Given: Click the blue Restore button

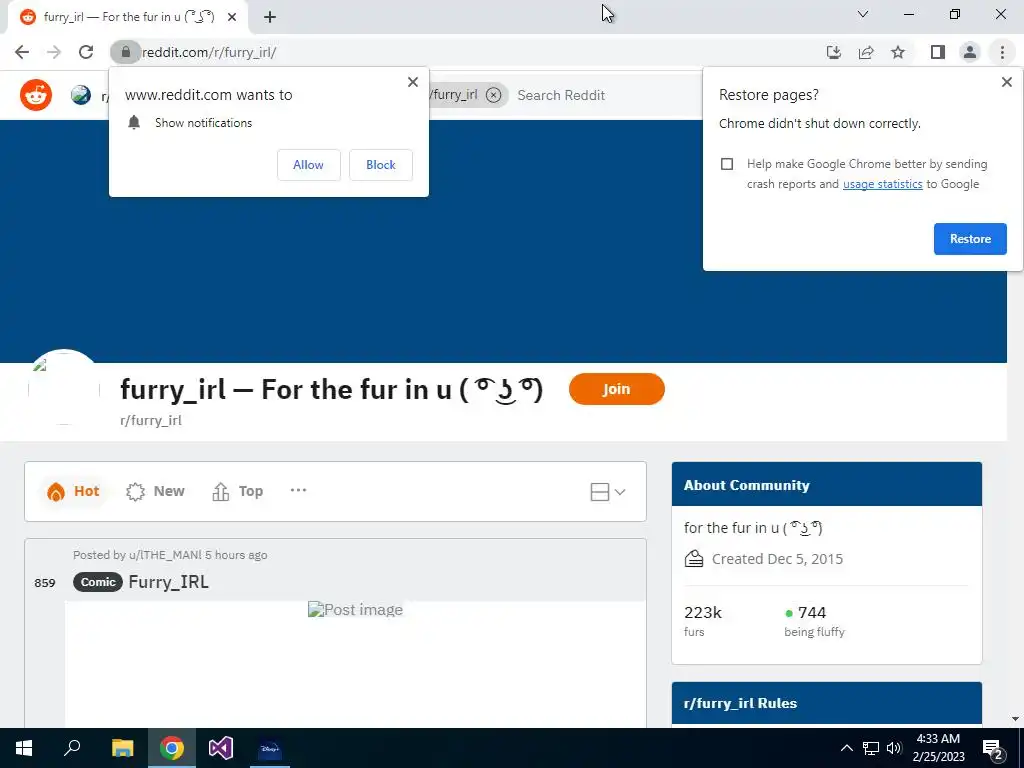Looking at the screenshot, I should click(x=970, y=239).
